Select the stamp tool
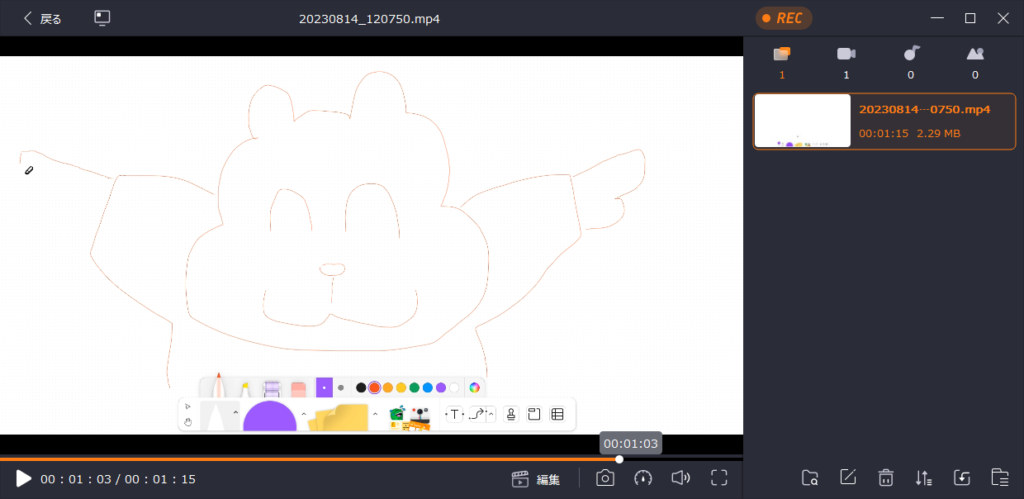1024x499 pixels. coord(511,414)
